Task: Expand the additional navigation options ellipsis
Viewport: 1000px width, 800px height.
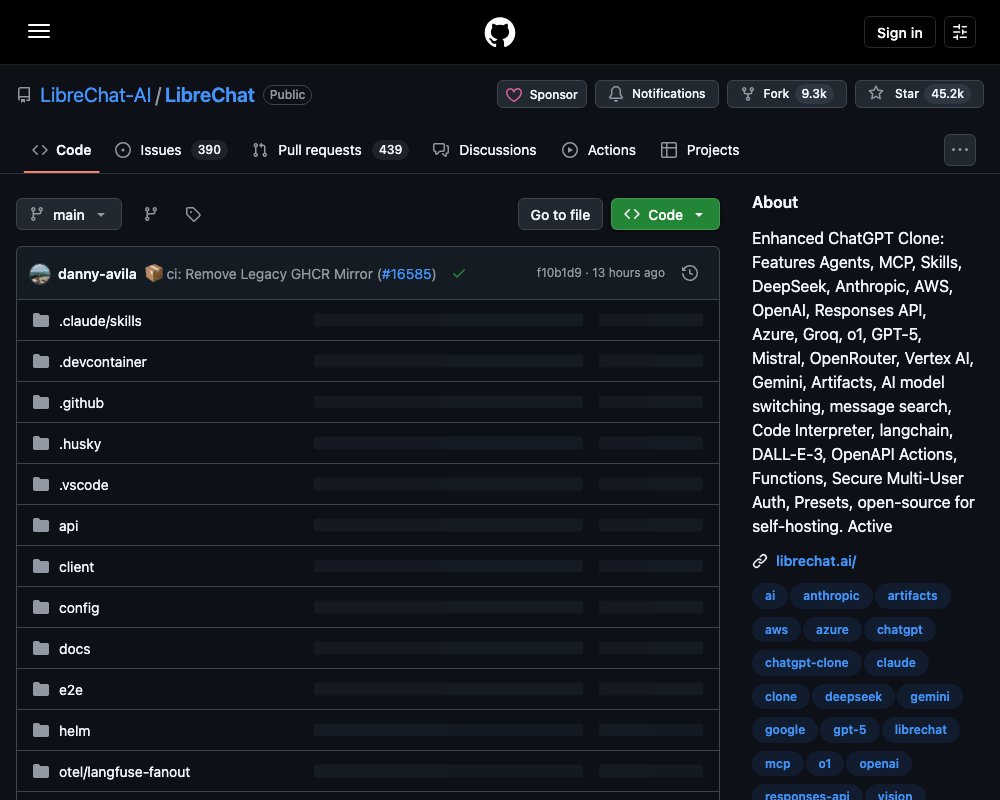Action: (x=960, y=150)
